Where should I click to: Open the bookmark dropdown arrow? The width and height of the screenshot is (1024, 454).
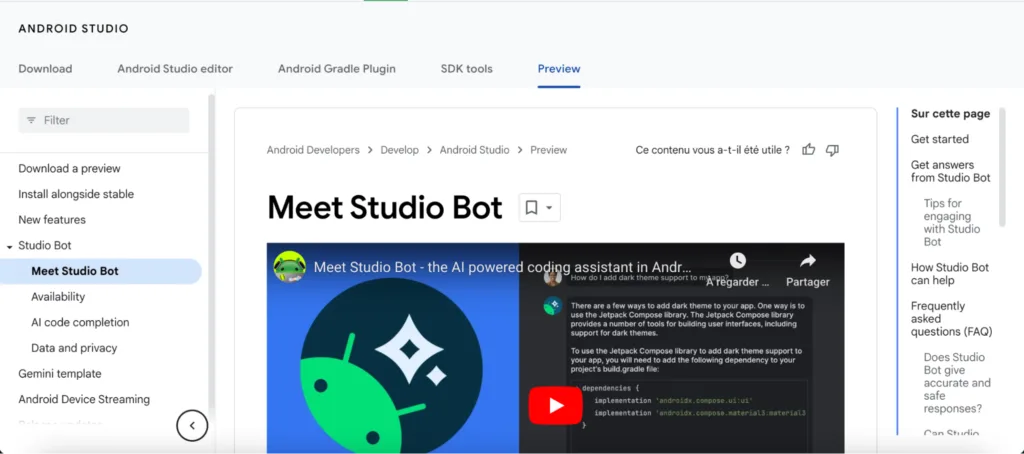(x=549, y=208)
